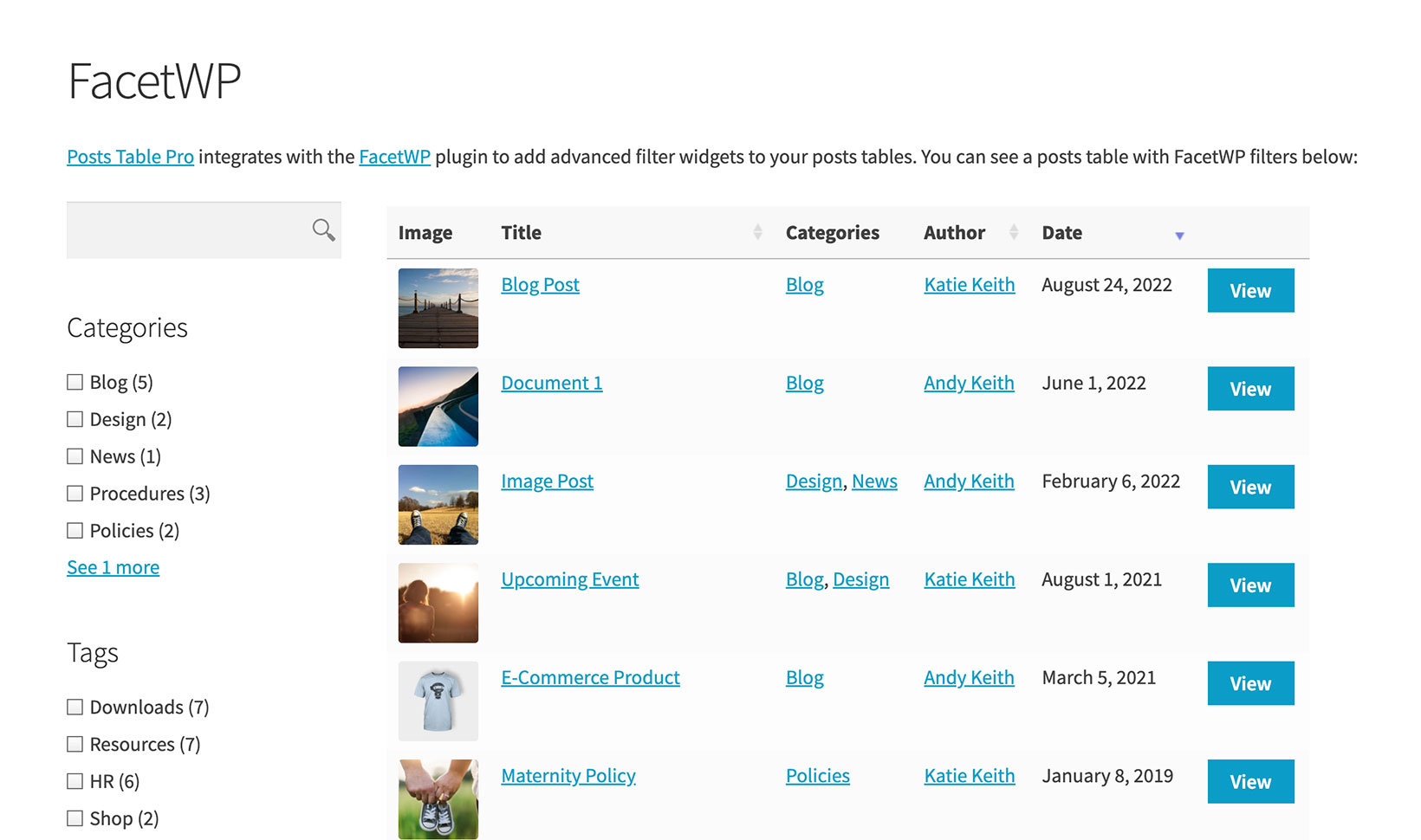Image resolution: width=1421 pixels, height=840 pixels.
Task: Sort the table by Title column
Action: [758, 232]
